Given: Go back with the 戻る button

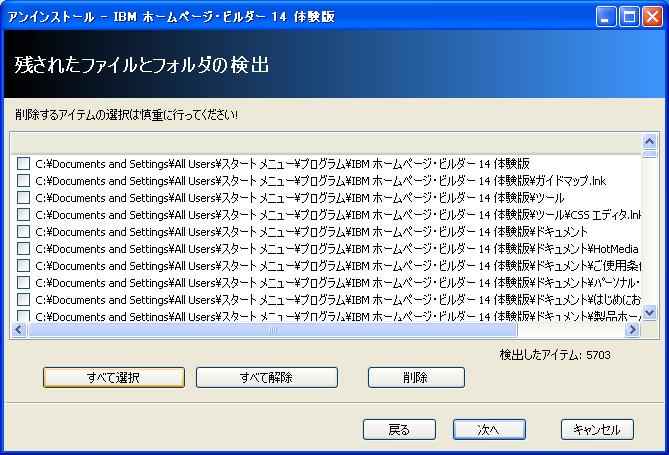Looking at the screenshot, I should coord(399,429).
